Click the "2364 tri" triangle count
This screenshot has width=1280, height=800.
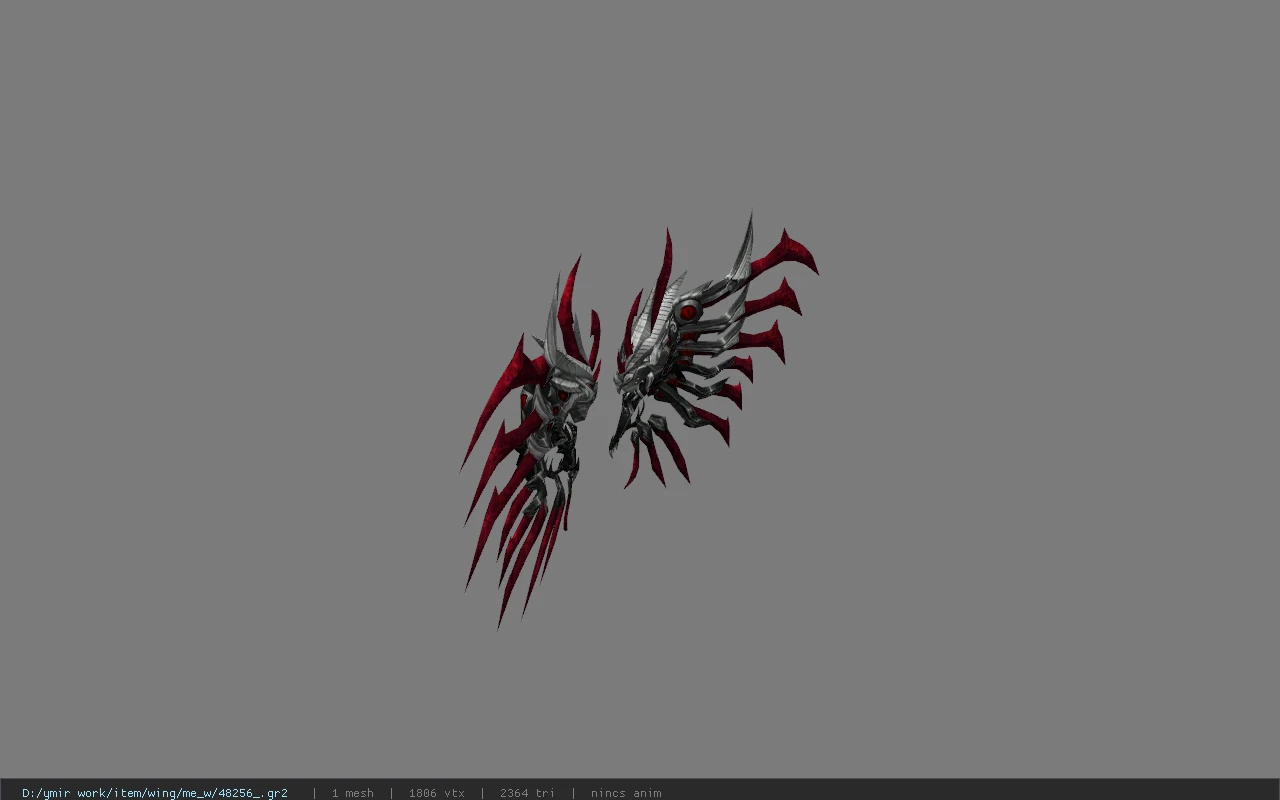point(527,793)
